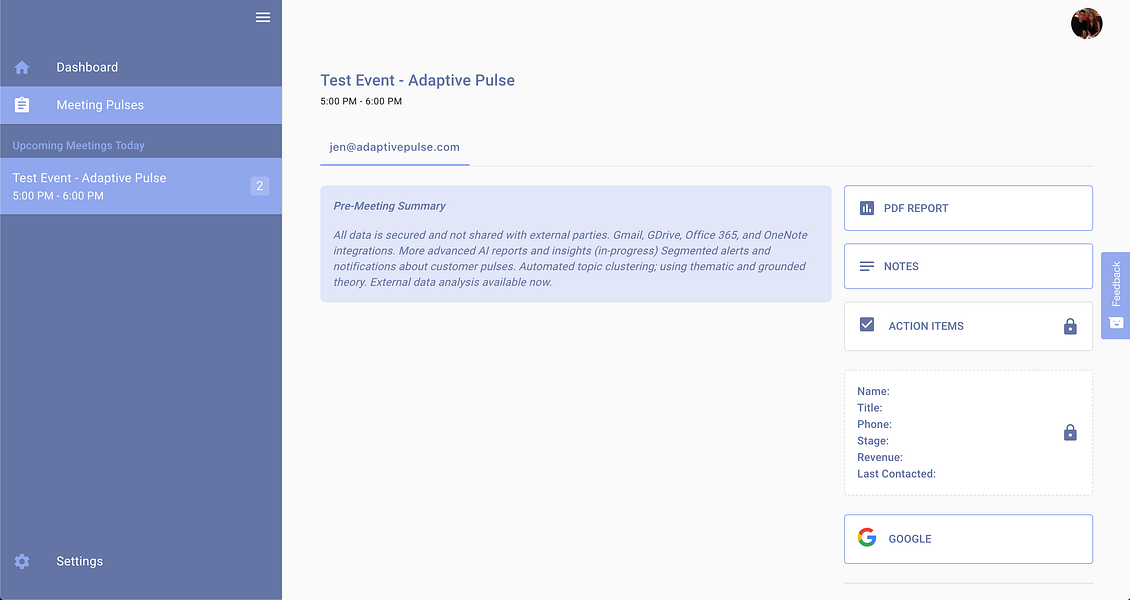
Task: Open the profile avatar picture
Action: tap(1086, 23)
